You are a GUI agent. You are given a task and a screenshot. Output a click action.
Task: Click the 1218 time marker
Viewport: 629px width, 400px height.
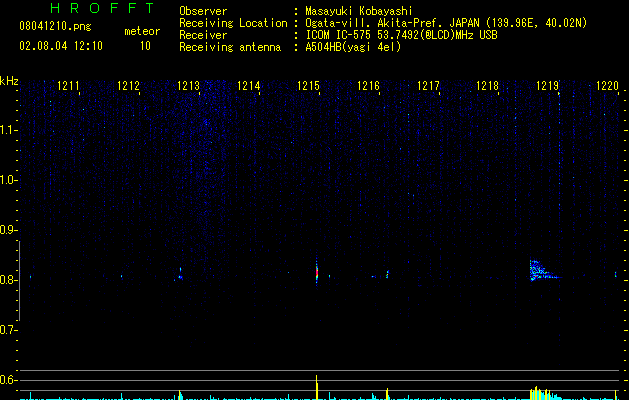pos(487,86)
